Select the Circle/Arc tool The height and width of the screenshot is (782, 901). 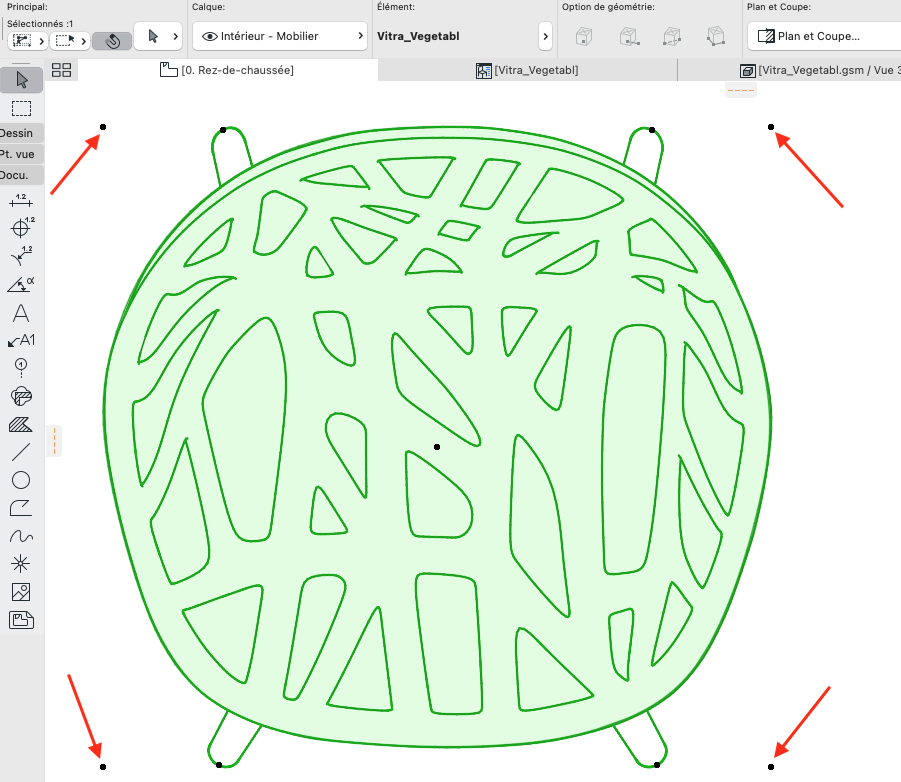[21, 480]
